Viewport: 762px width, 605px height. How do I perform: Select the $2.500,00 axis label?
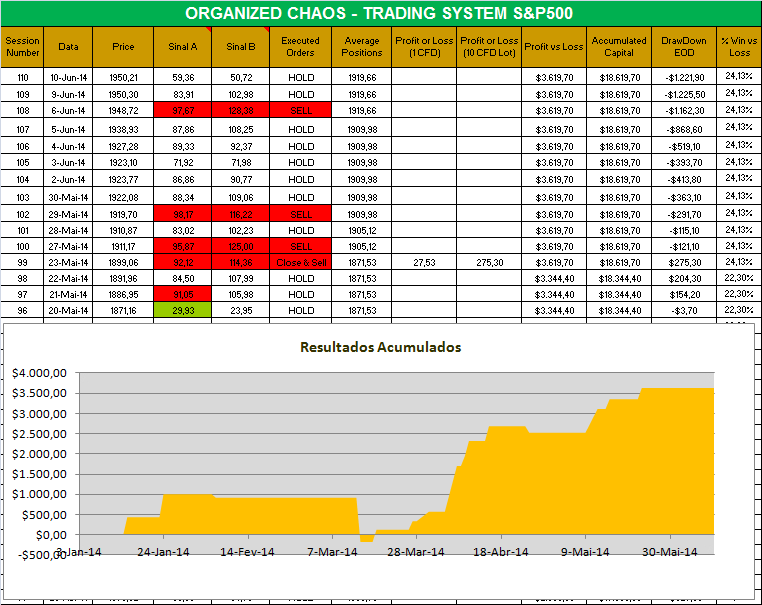pyautogui.click(x=39, y=433)
